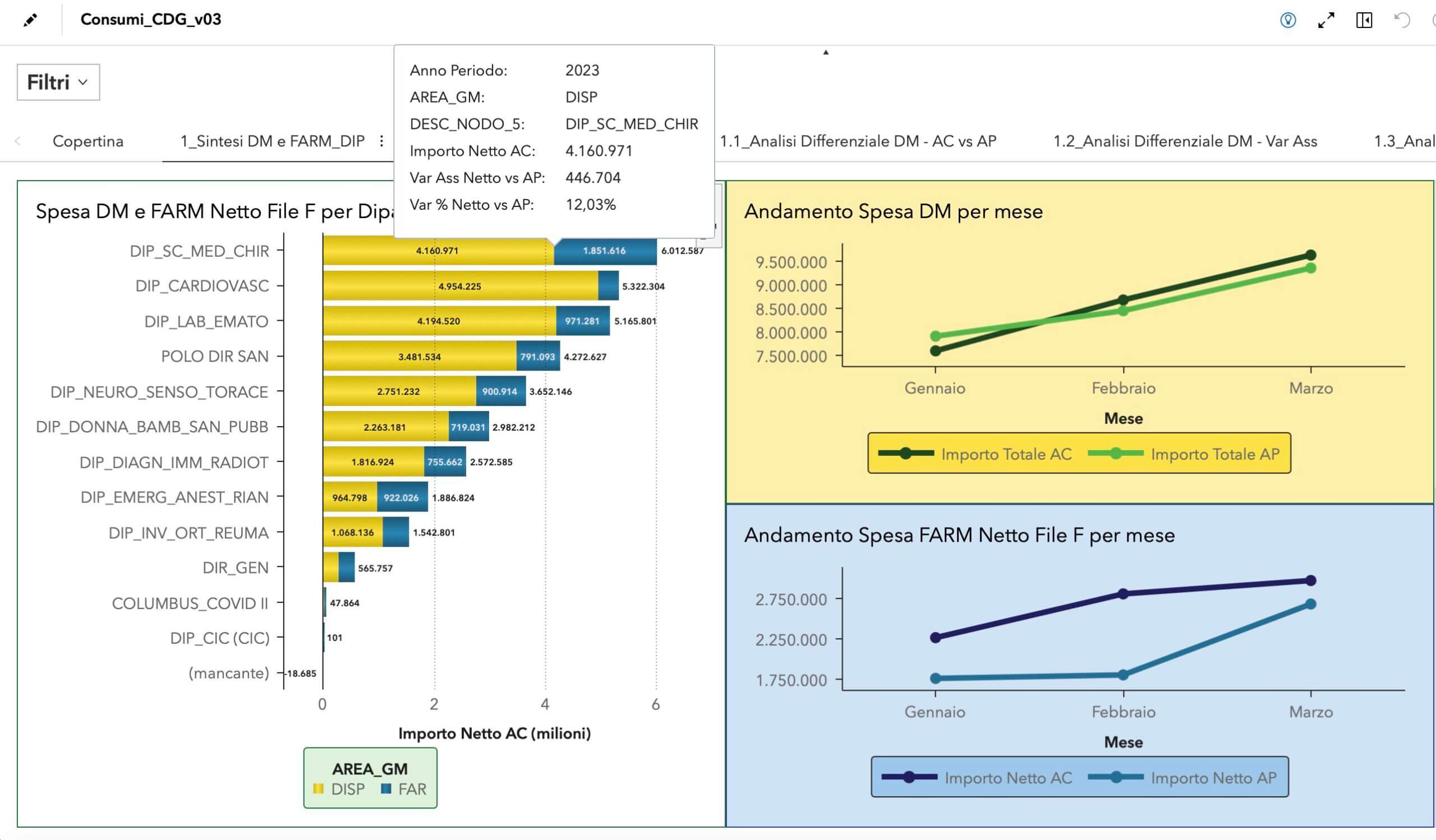Screen dimensions: 1436x840
Task: Click the Consumi_CDG_v03 report title
Action: tap(151, 20)
